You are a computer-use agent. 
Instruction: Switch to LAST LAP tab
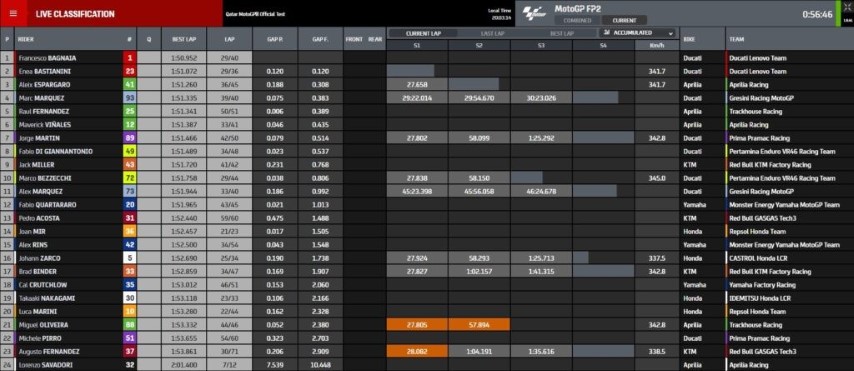tap(491, 33)
